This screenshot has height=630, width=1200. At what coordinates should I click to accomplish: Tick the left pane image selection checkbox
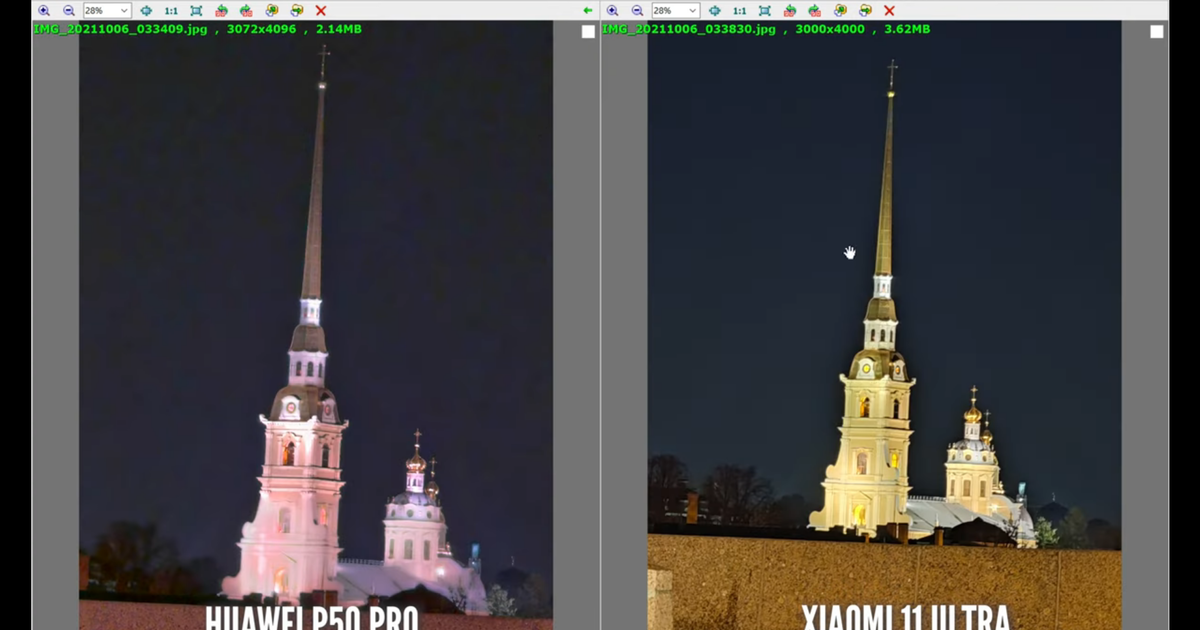588,32
